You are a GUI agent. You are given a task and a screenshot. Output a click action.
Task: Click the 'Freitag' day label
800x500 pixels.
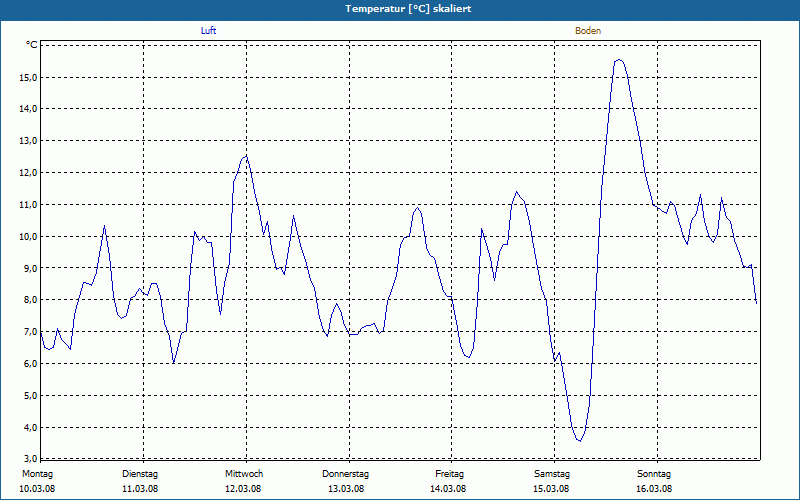point(449,474)
